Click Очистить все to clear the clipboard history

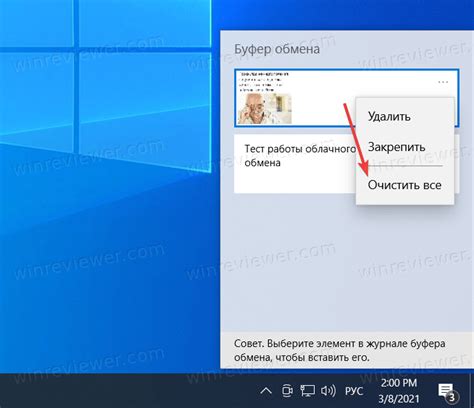(404, 185)
